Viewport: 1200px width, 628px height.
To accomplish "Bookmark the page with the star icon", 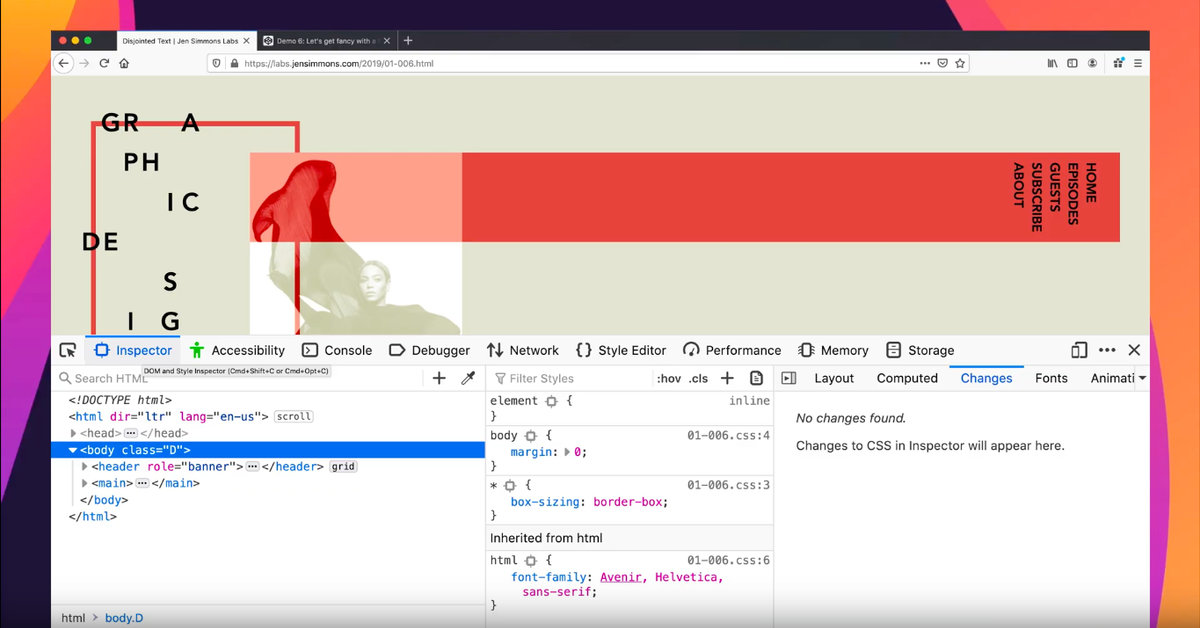I will coord(958,62).
